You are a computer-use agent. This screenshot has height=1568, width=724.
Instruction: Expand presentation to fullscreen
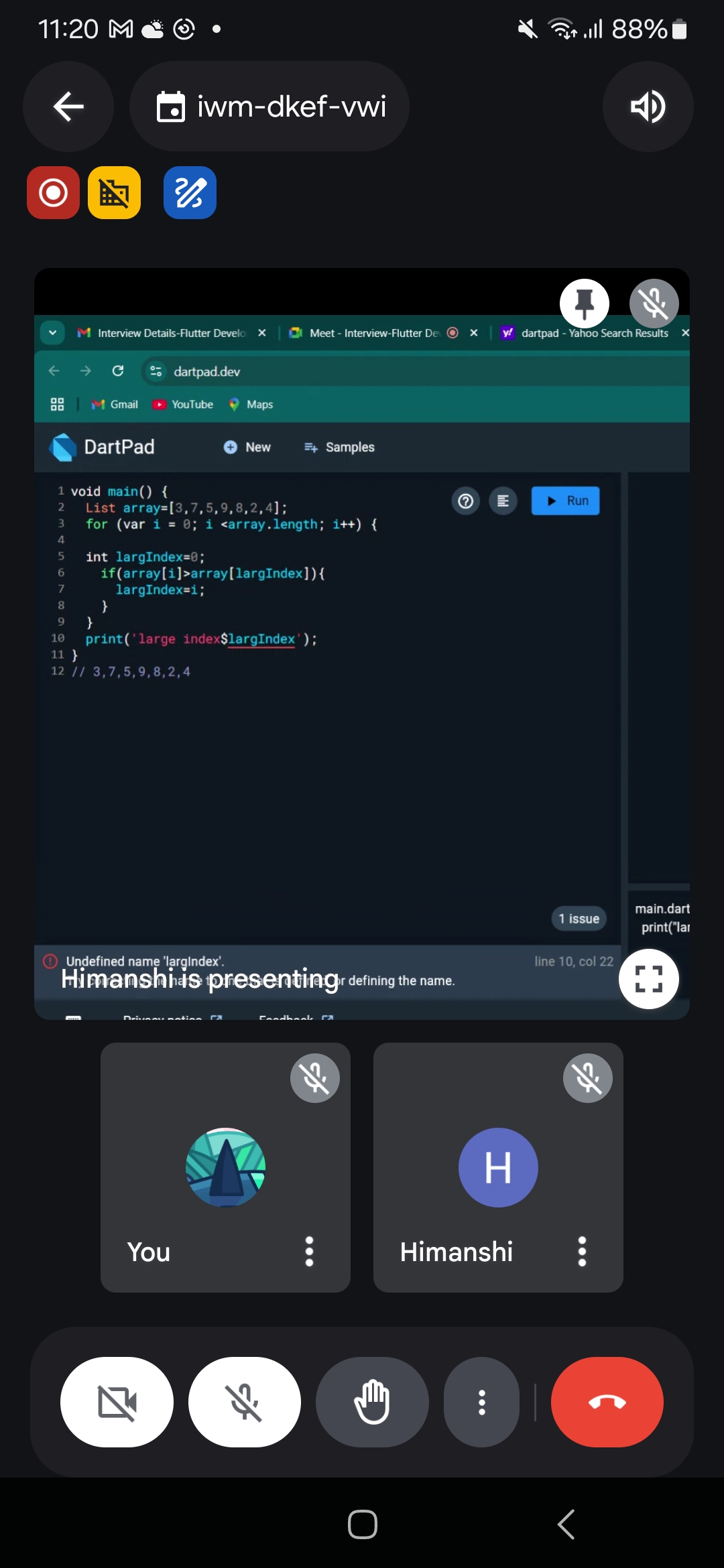pyautogui.click(x=648, y=979)
